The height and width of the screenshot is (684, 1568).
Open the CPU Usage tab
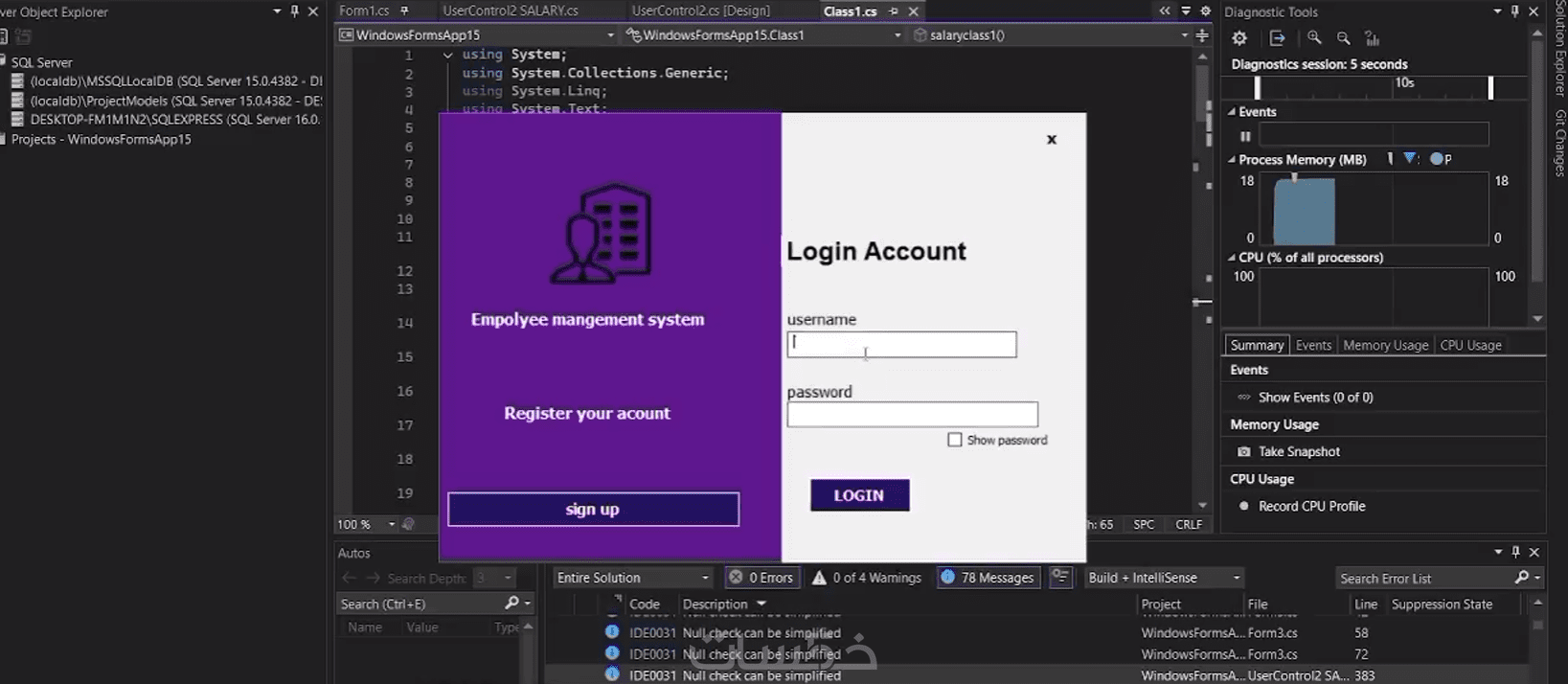[1470, 345]
